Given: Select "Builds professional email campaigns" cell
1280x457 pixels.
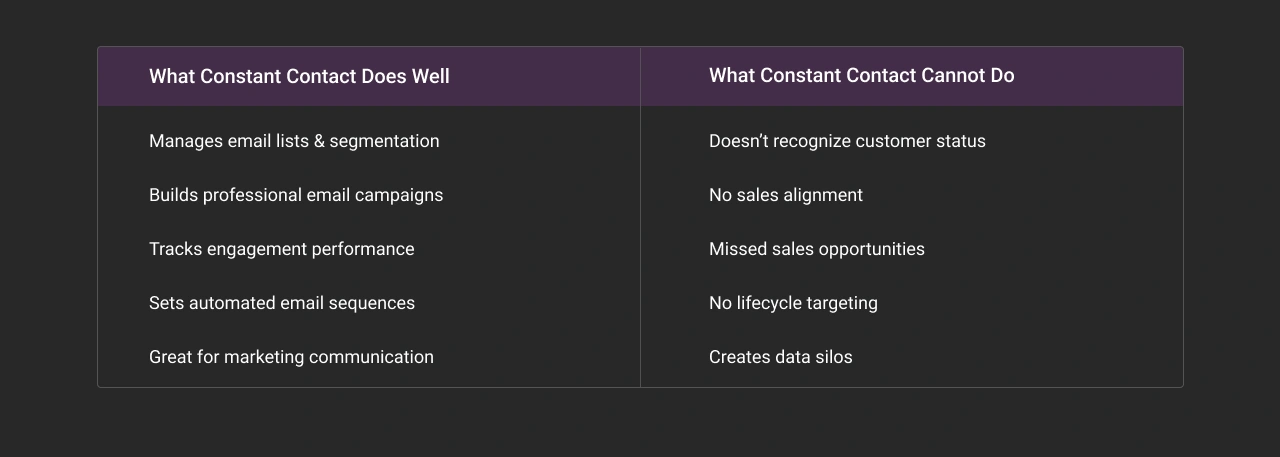Looking at the screenshot, I should (296, 195).
